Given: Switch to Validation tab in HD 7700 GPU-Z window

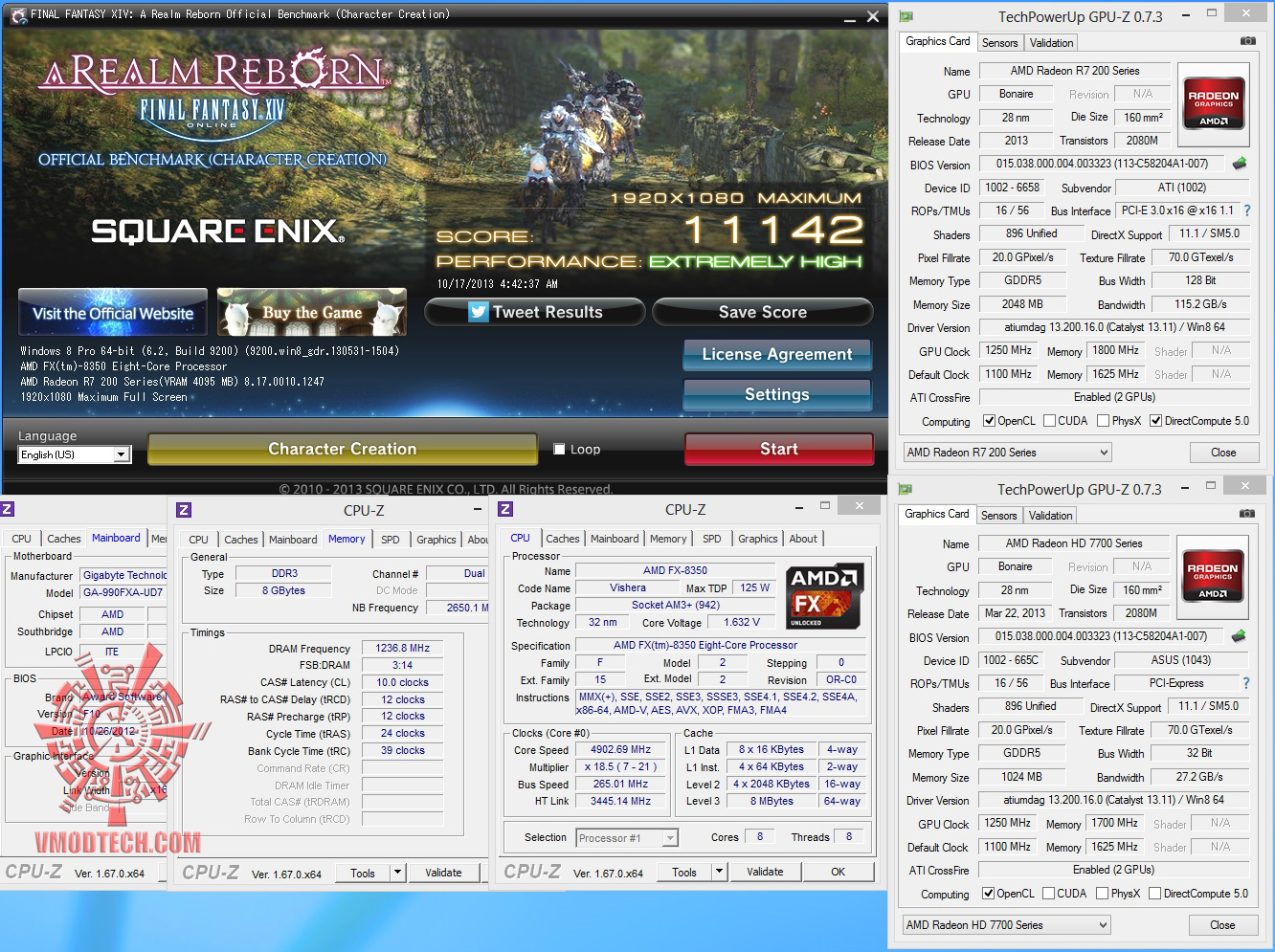Looking at the screenshot, I should pos(1051,516).
